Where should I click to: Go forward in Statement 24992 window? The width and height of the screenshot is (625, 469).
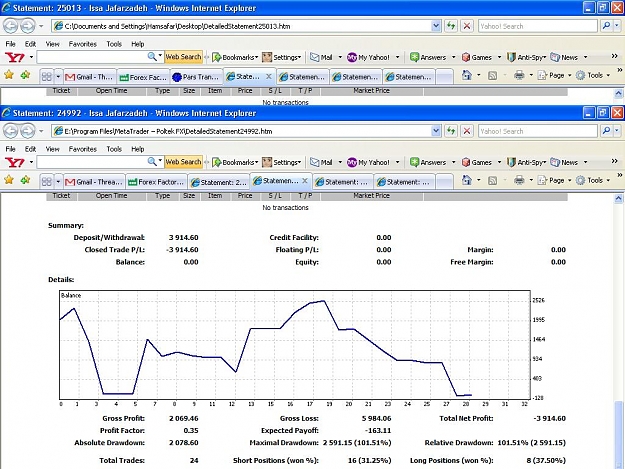pyautogui.click(x=27, y=131)
